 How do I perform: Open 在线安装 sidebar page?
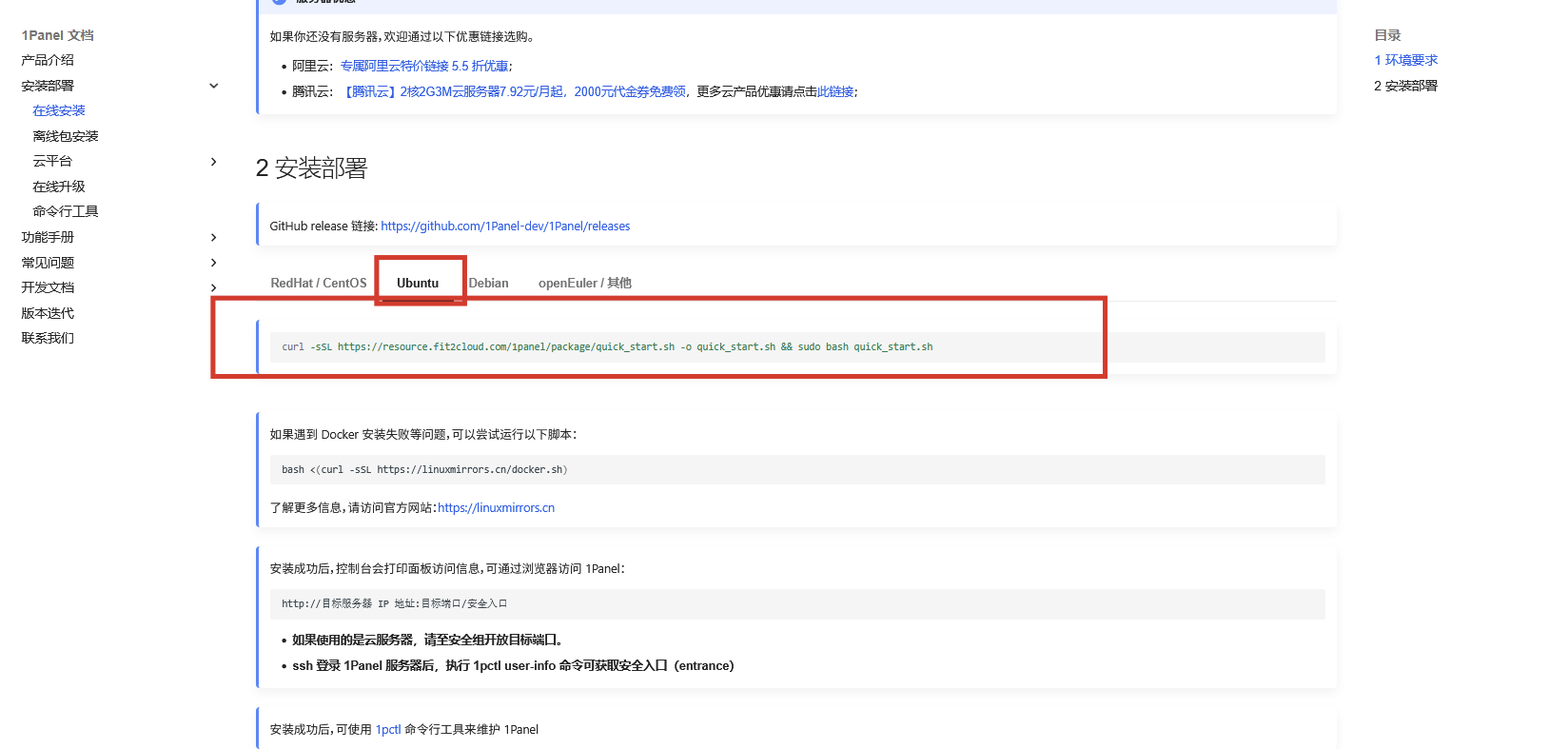tap(59, 110)
